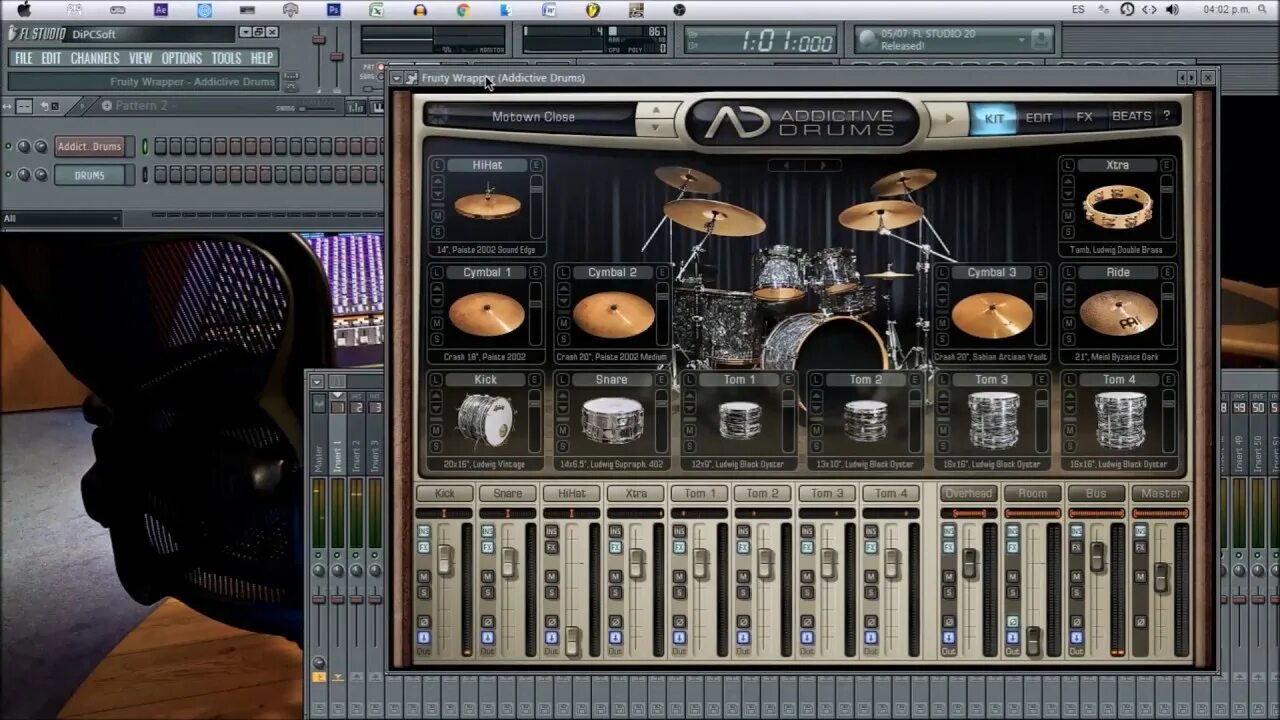Switch to the BEATS page tab

1131,117
